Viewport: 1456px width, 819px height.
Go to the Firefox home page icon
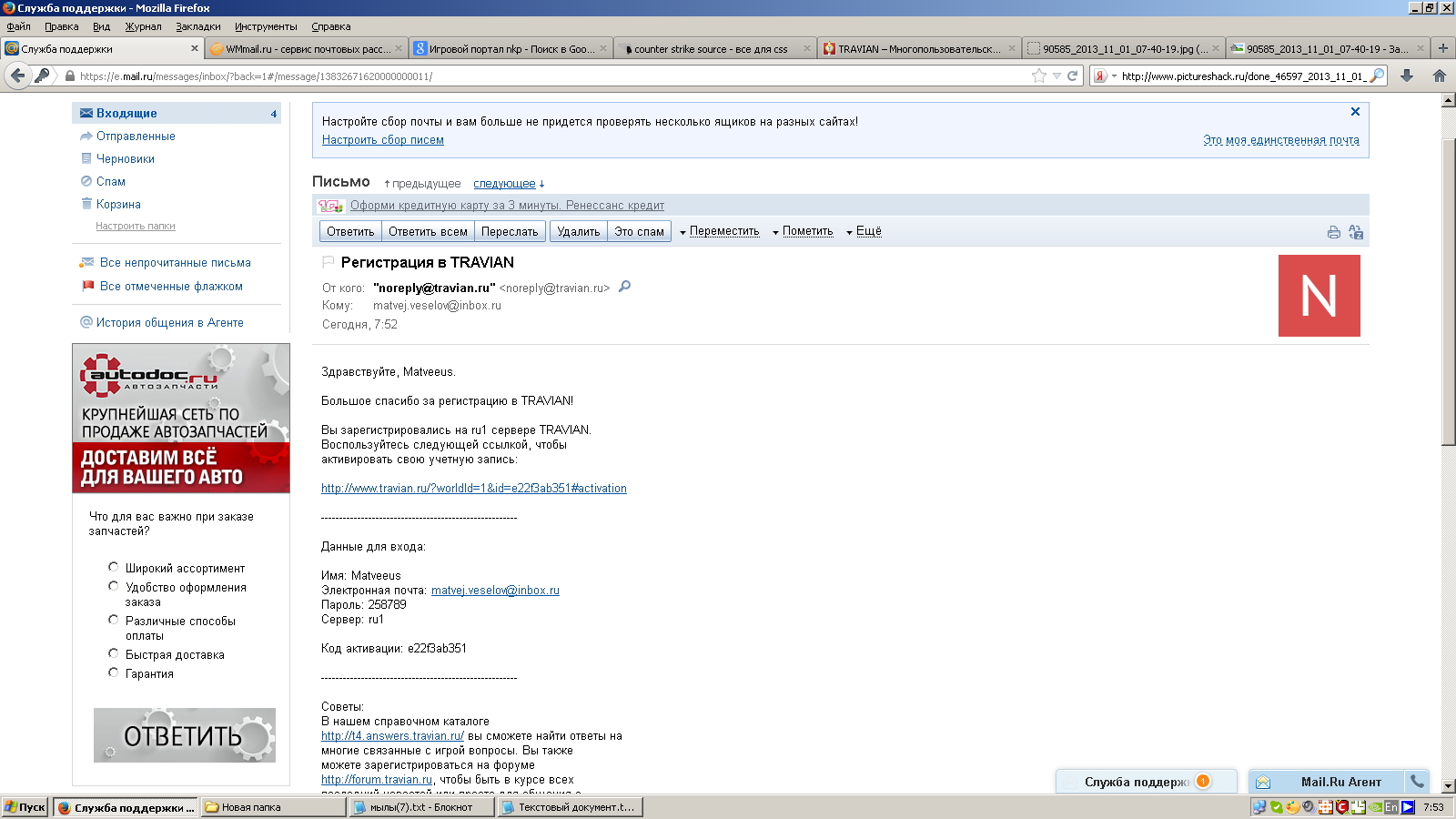(1440, 76)
